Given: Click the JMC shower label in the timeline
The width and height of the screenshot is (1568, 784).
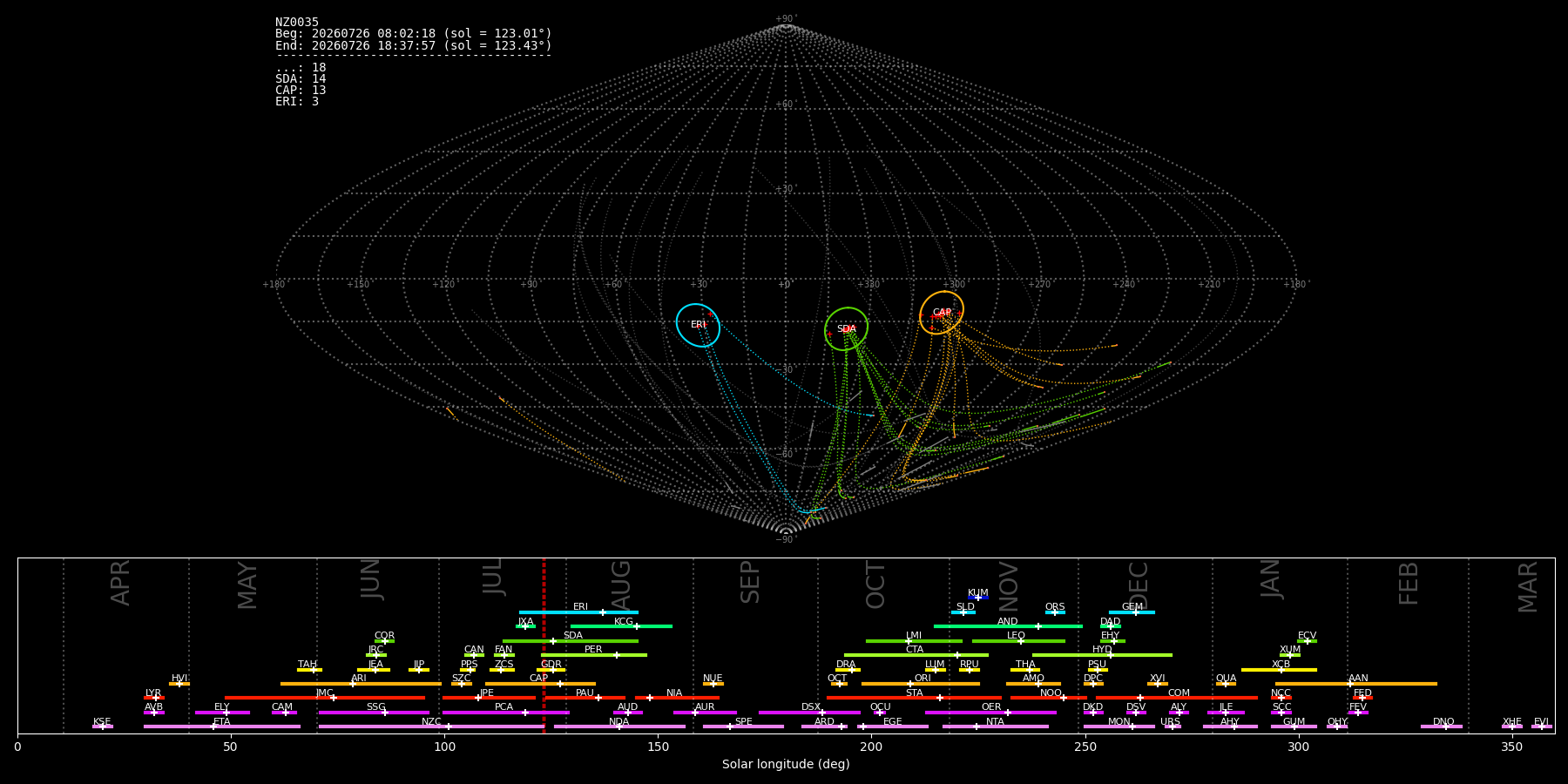Looking at the screenshot, I should pos(325,693).
